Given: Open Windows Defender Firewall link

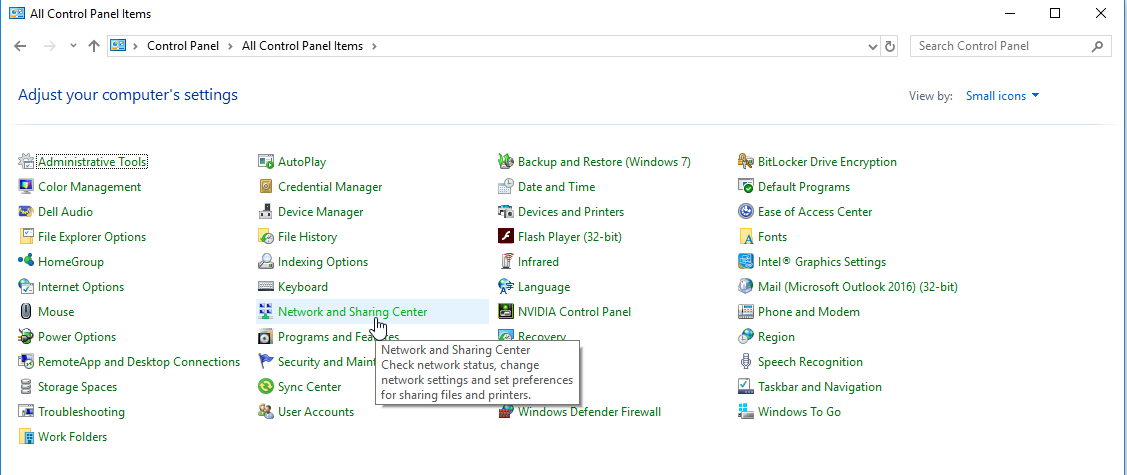Looking at the screenshot, I should point(589,412).
